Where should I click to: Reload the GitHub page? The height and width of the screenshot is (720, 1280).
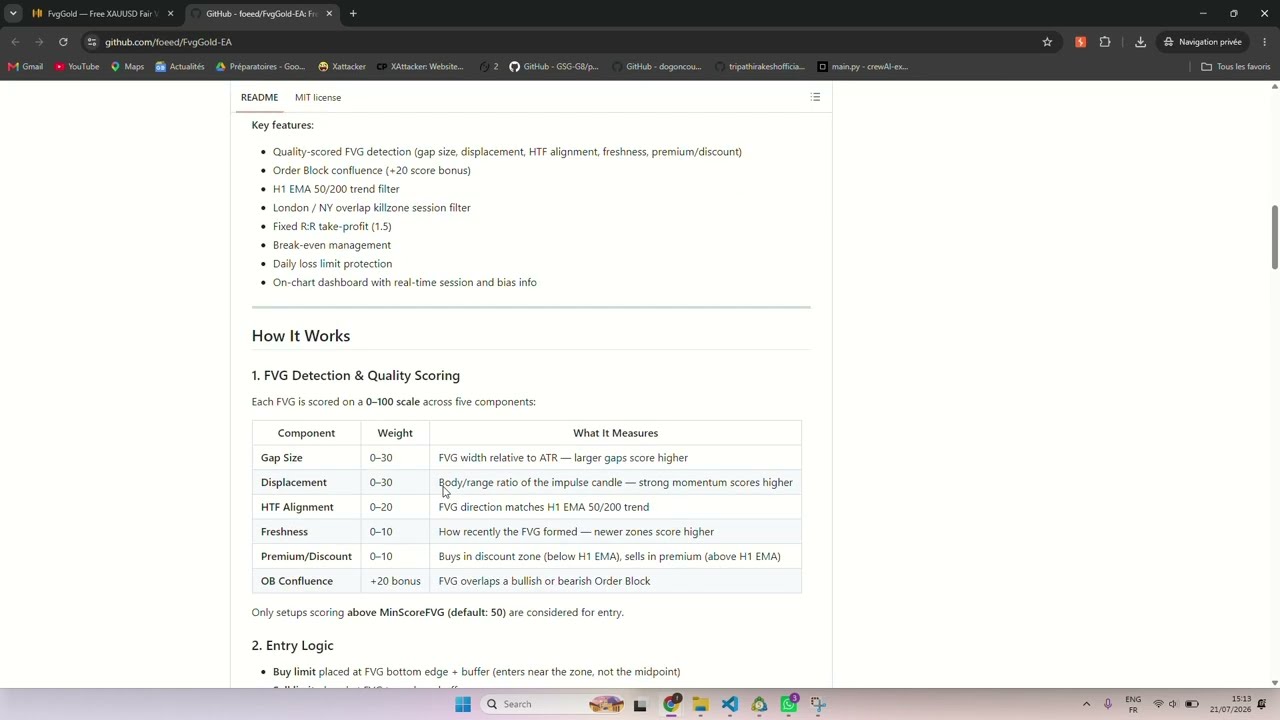pos(63,42)
